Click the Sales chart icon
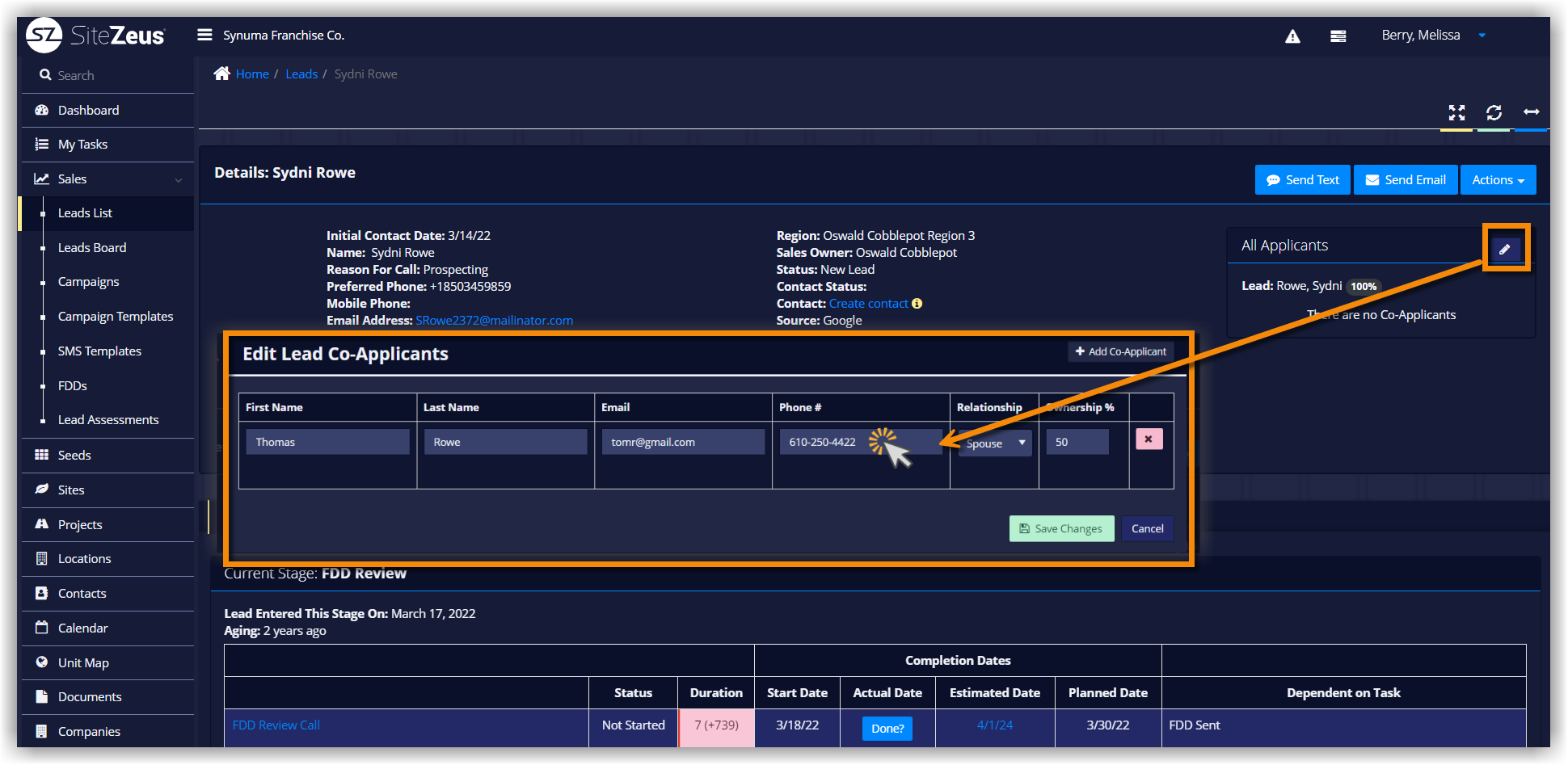 coord(42,179)
